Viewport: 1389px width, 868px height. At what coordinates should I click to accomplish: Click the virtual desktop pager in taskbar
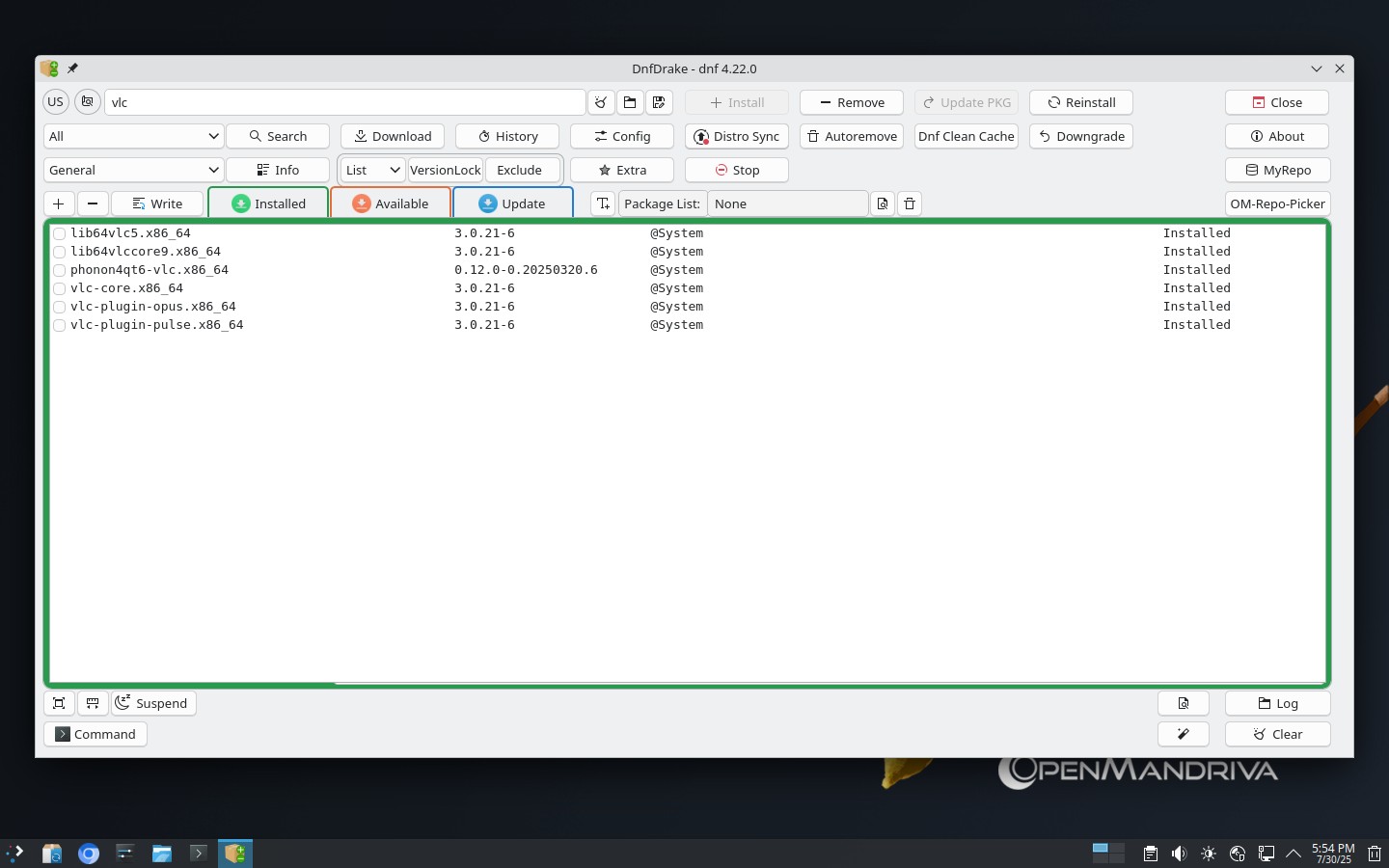(1108, 853)
